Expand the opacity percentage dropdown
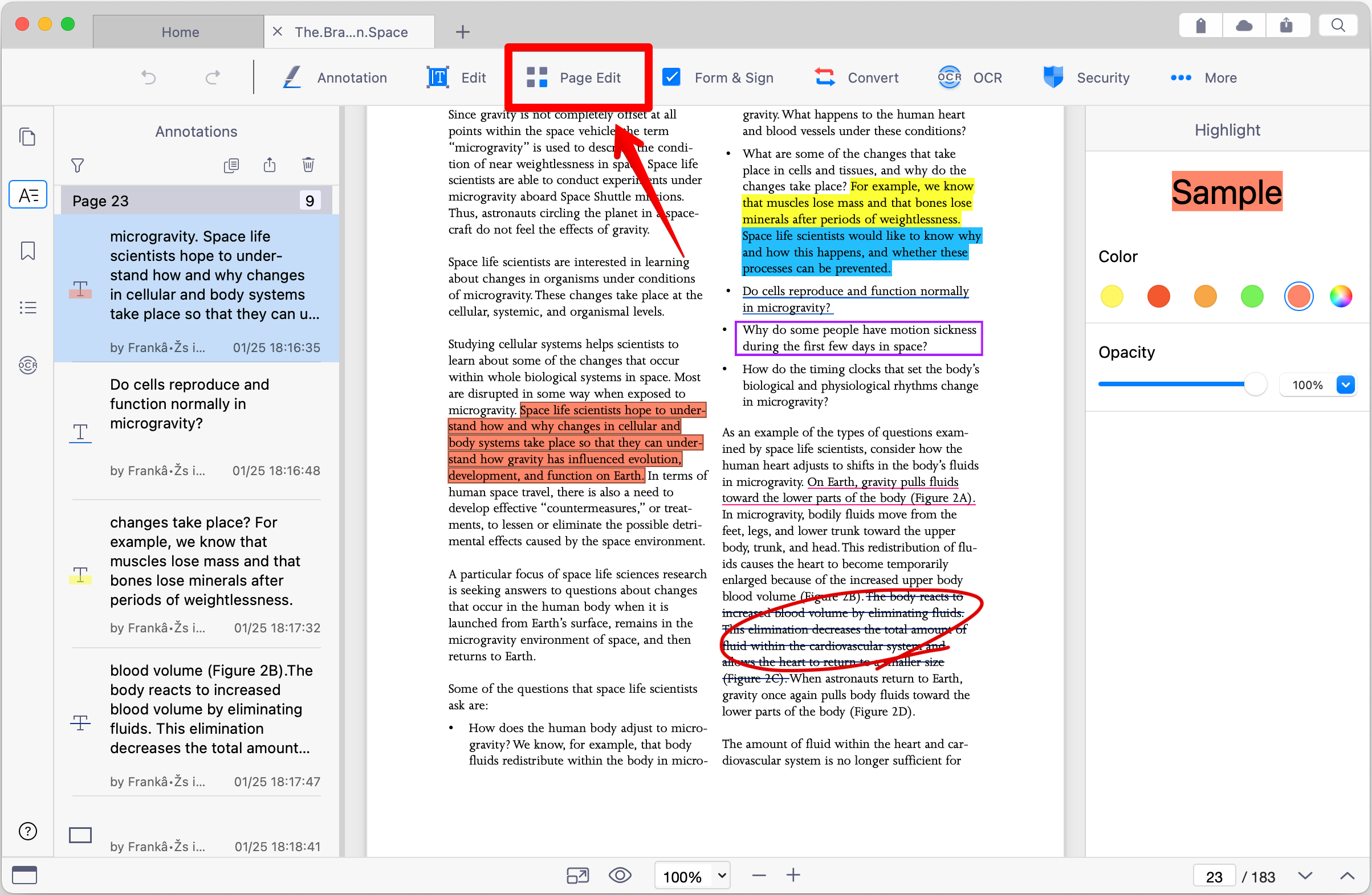The width and height of the screenshot is (1372, 895). [x=1345, y=385]
